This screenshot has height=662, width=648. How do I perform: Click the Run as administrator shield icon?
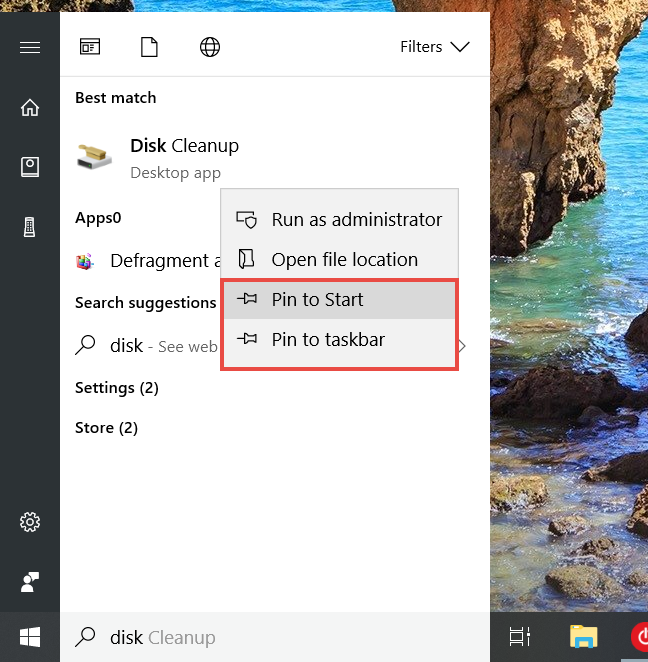click(x=247, y=220)
